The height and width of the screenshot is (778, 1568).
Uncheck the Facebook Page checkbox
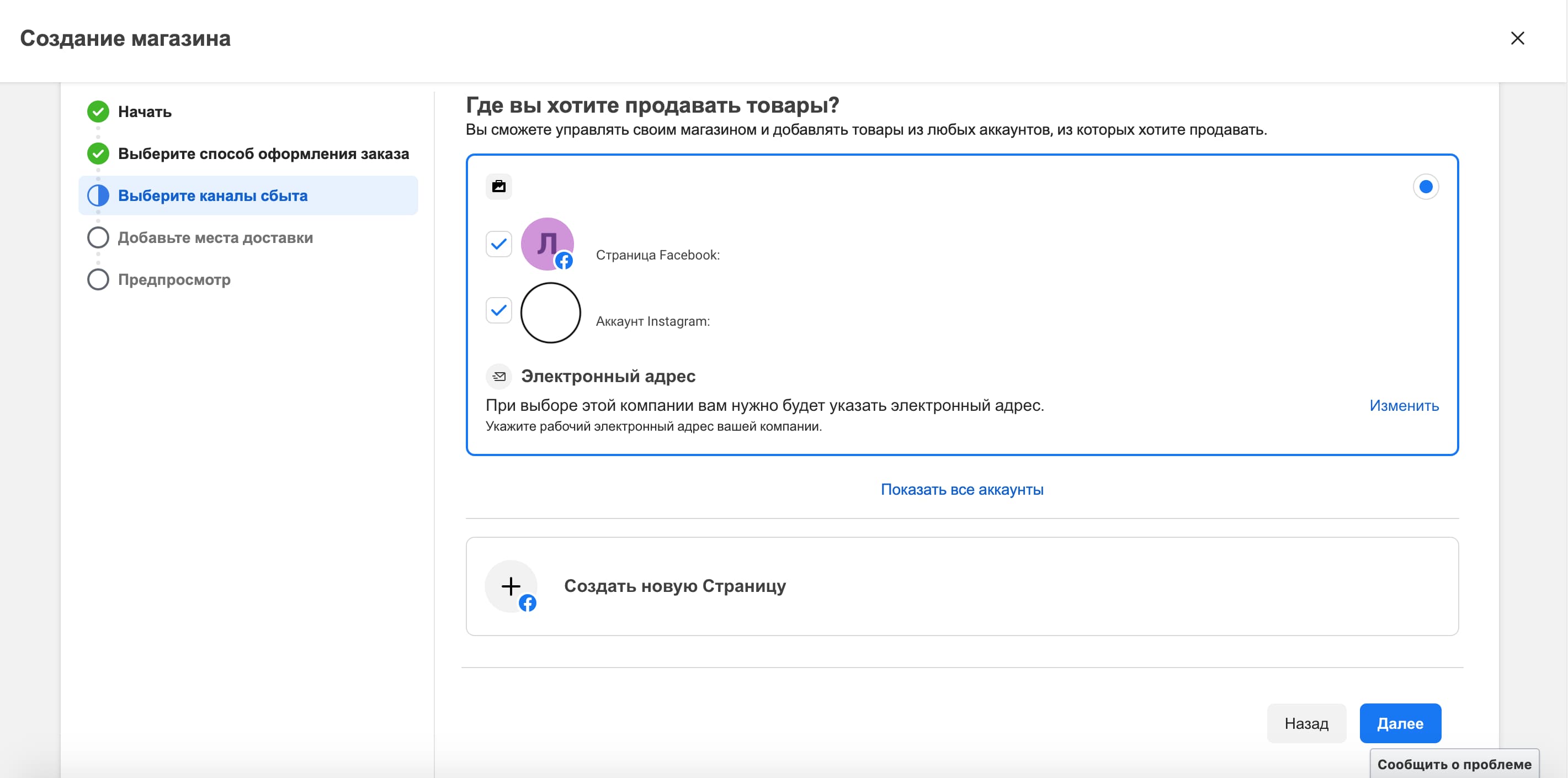tap(498, 244)
